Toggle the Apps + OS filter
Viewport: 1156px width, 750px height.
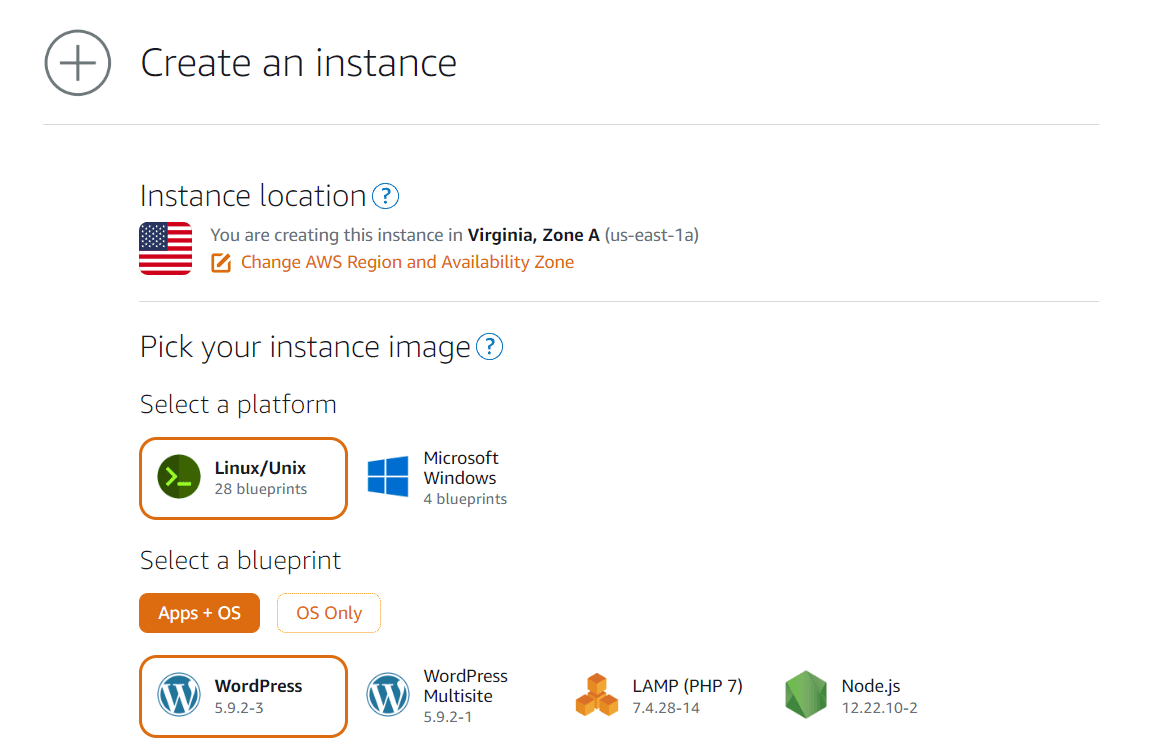point(199,613)
